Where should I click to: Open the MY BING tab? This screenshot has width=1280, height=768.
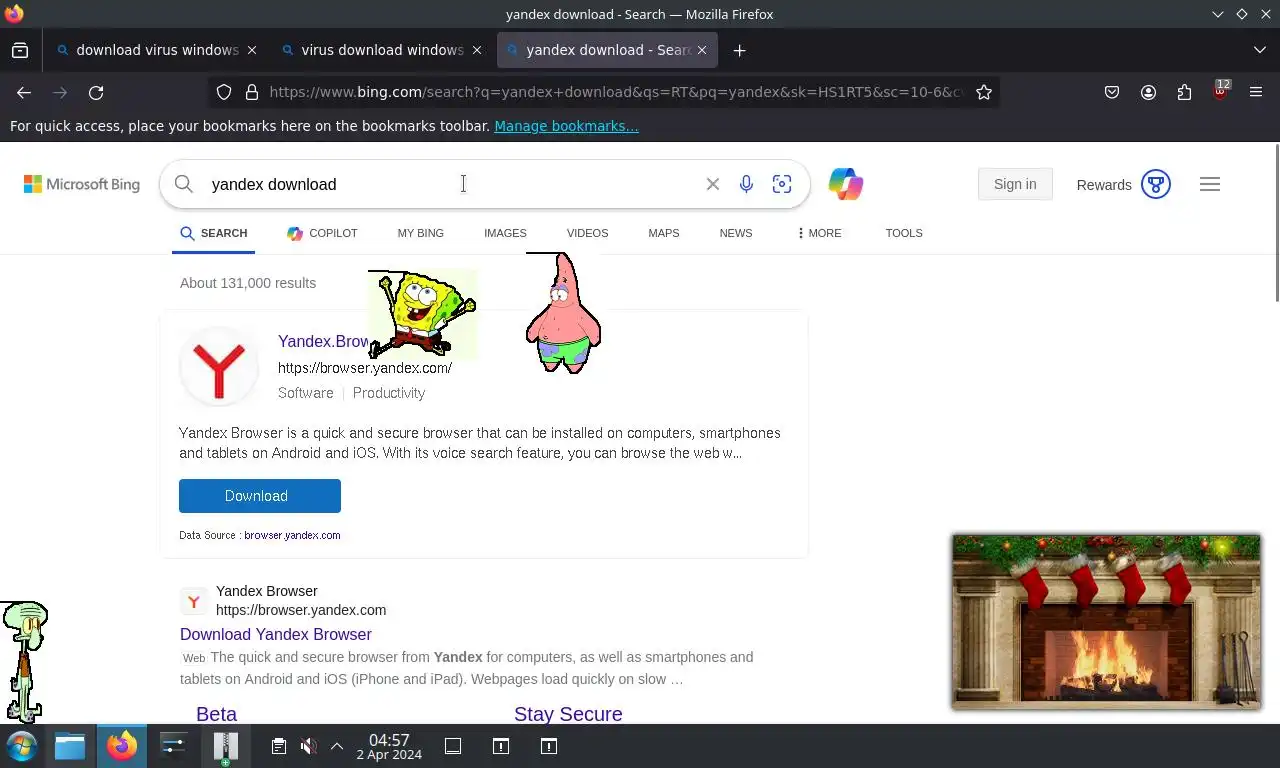pos(420,233)
